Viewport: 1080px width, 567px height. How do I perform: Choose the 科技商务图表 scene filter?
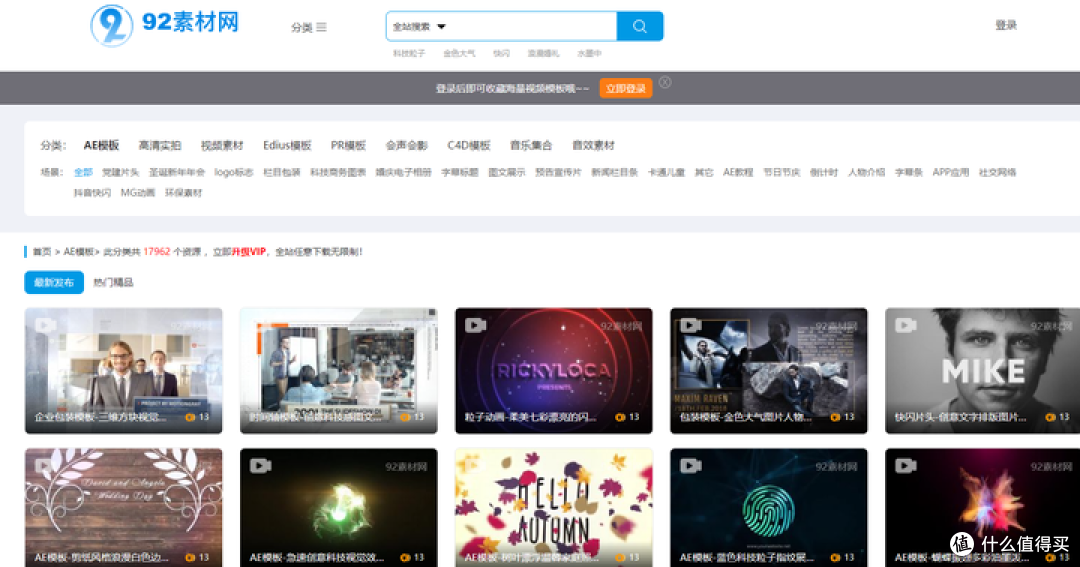click(338, 172)
